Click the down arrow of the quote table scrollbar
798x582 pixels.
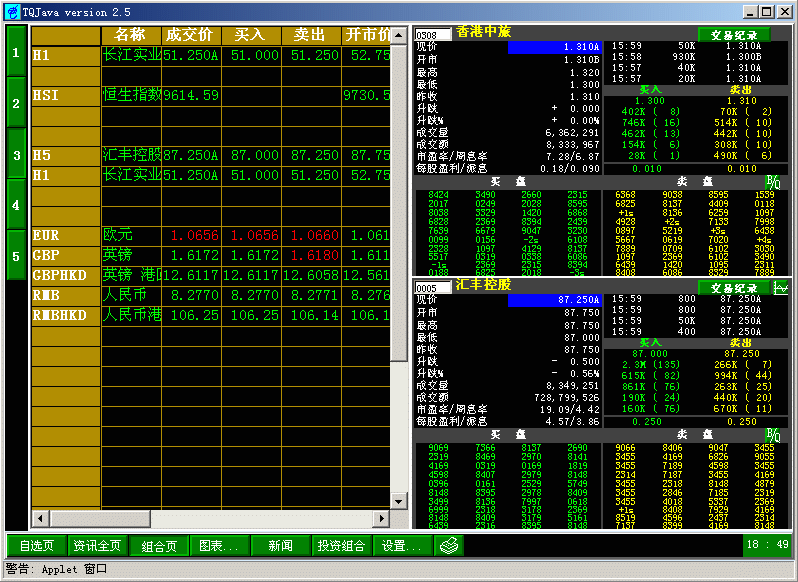click(x=398, y=501)
